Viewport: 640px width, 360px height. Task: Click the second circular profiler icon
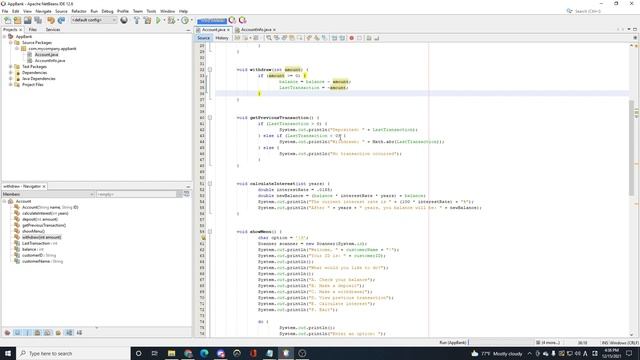243,20
